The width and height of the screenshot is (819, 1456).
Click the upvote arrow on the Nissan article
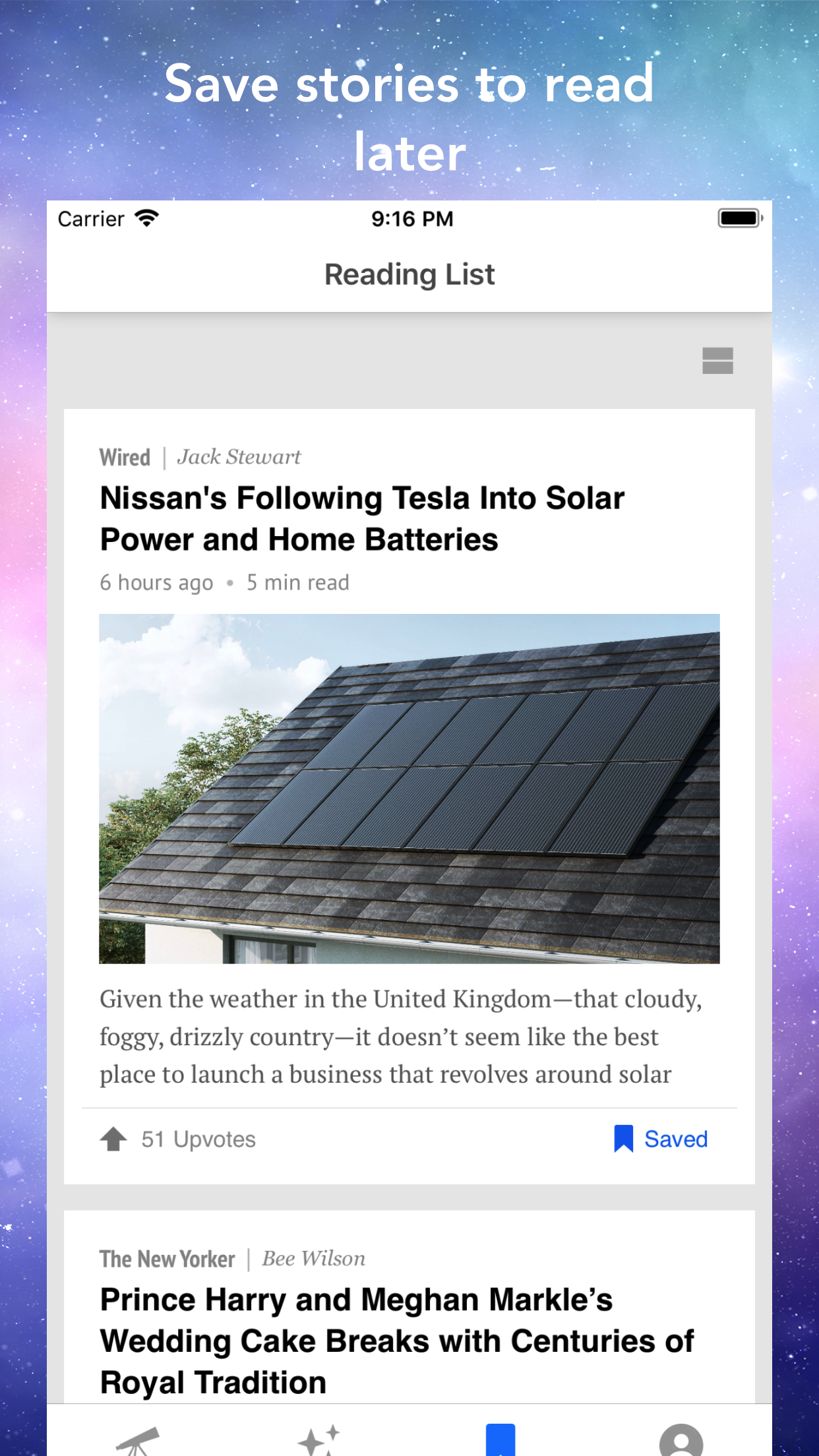point(113,1139)
